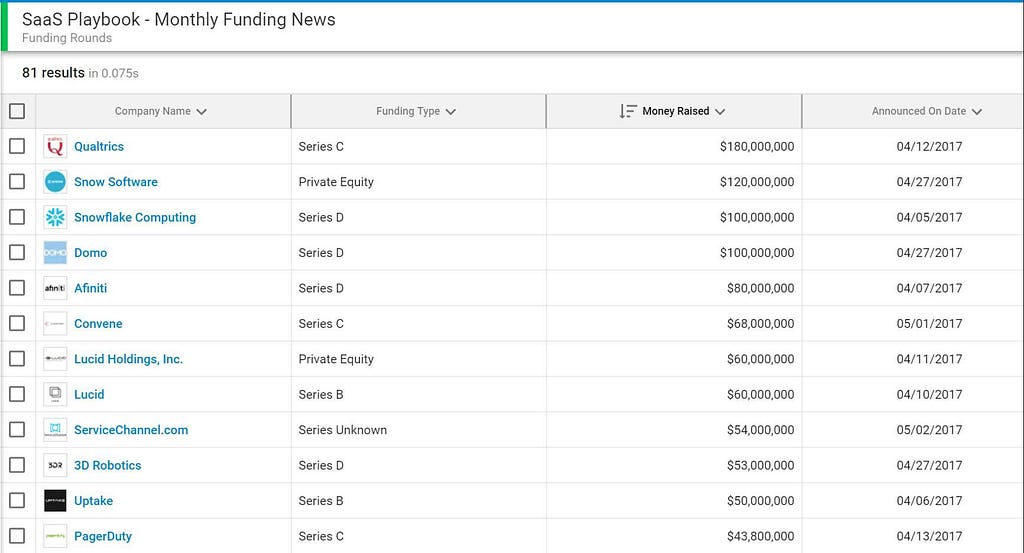Select the Convene row checkbox
The image size is (1024, 553).
click(x=17, y=323)
